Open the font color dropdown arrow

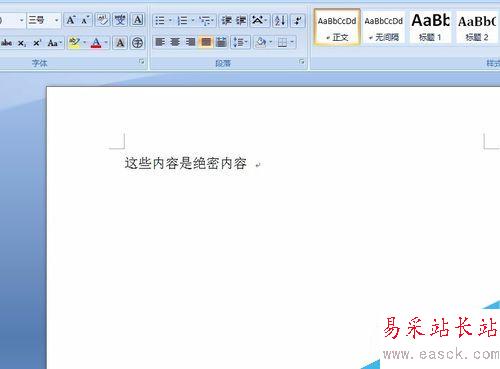(x=106, y=43)
